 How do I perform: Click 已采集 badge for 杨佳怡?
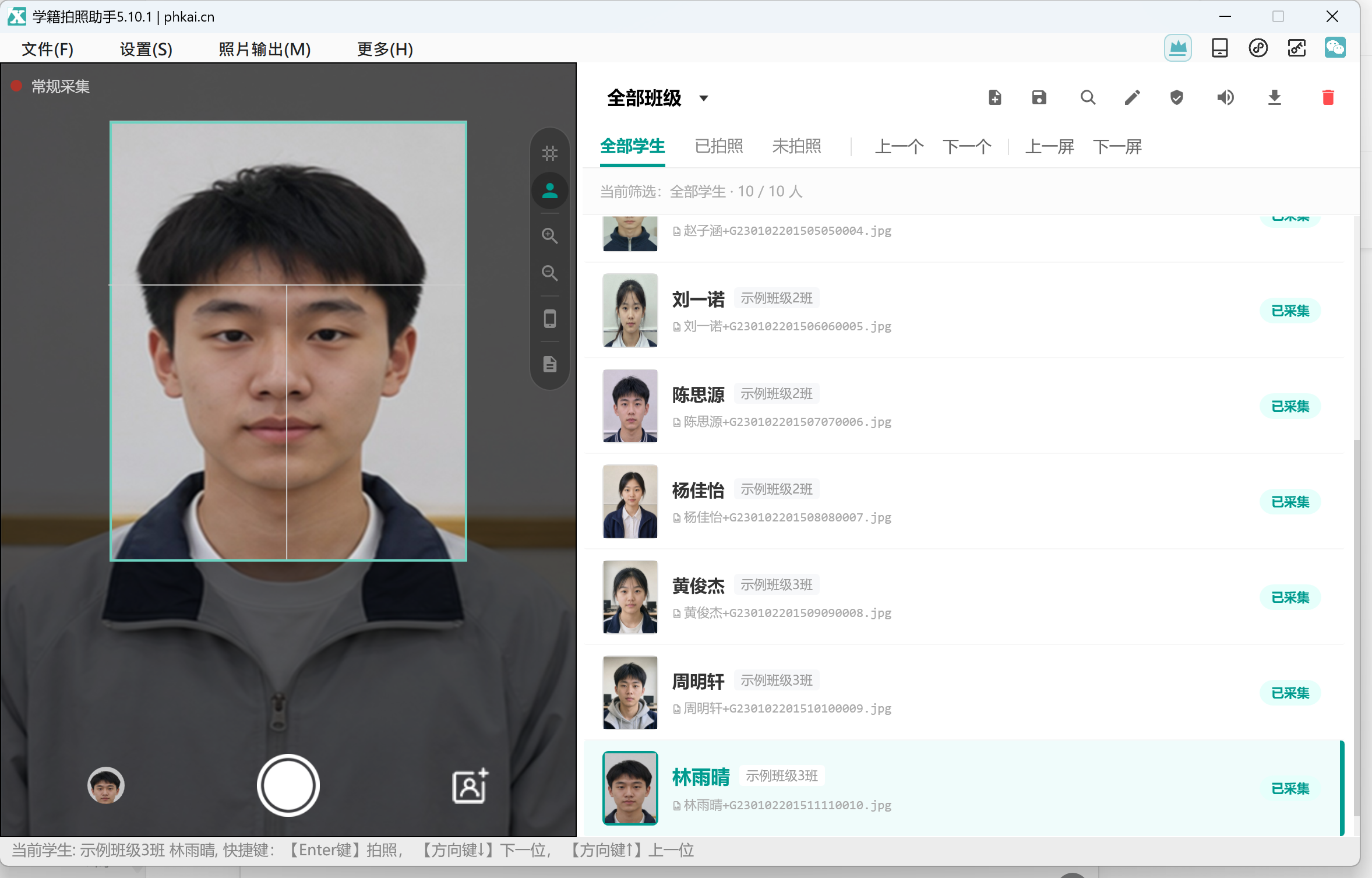point(1290,502)
